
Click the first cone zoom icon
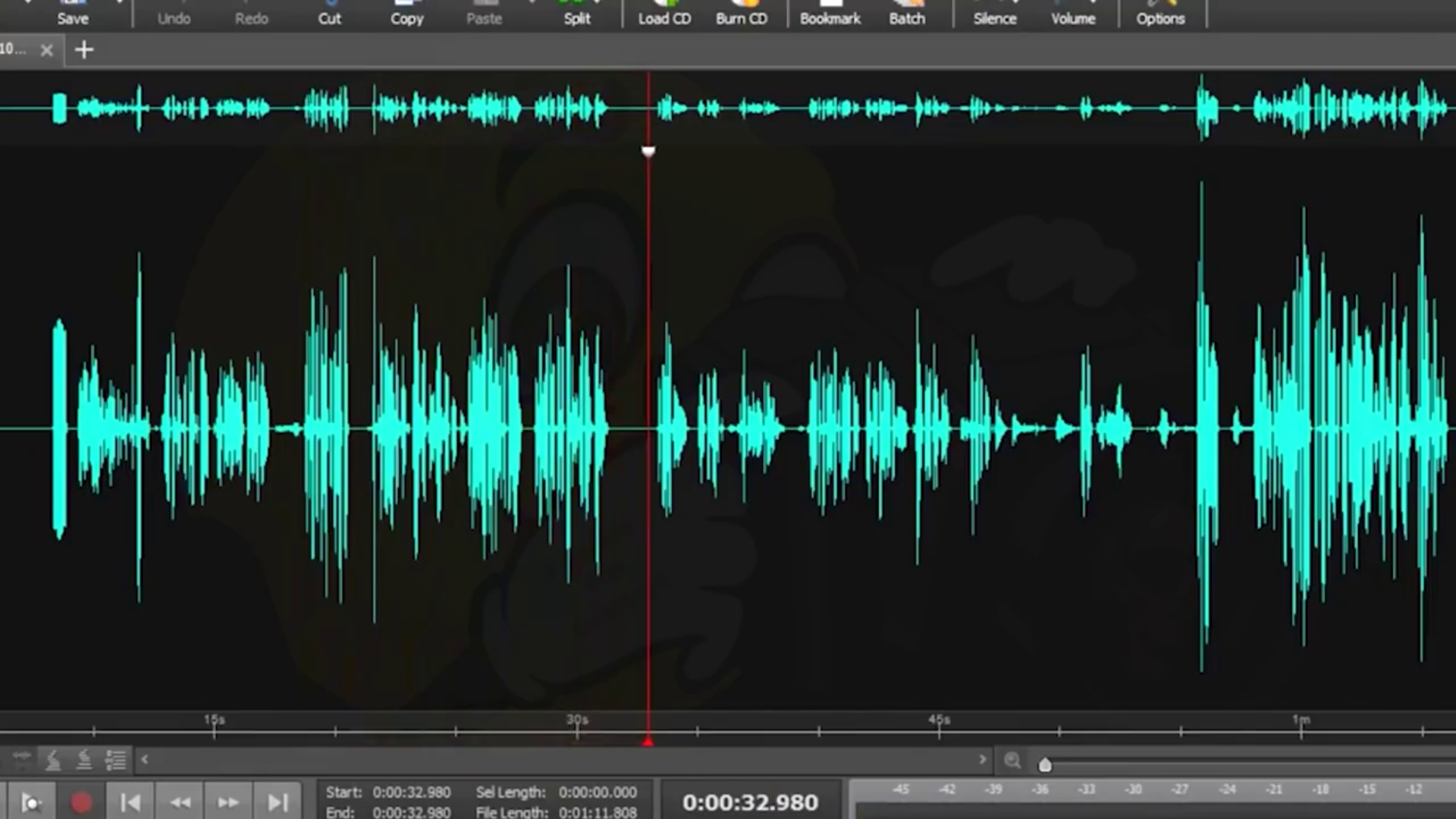pyautogui.click(x=53, y=759)
